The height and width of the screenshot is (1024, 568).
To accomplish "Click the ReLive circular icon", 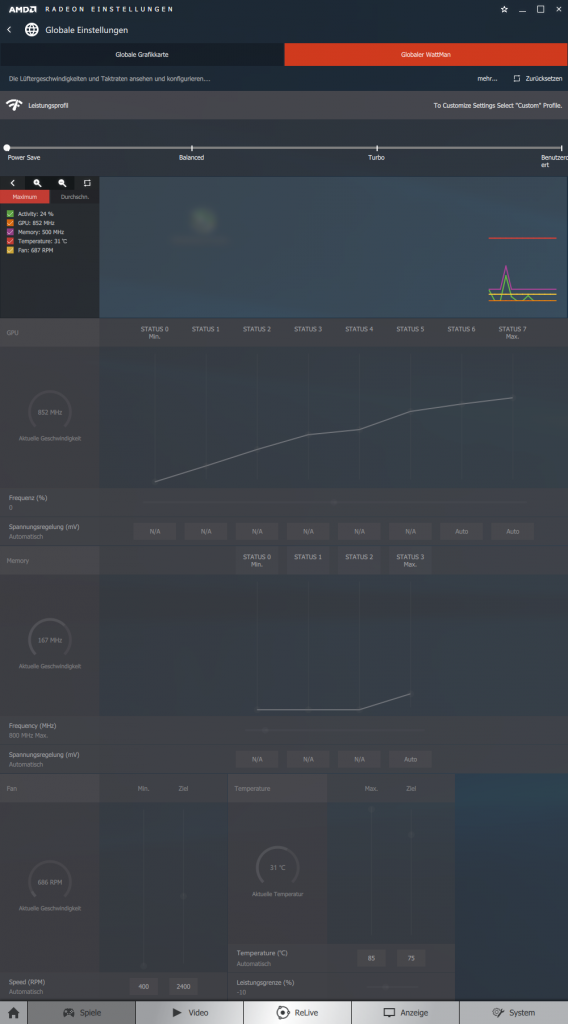I will tap(283, 1013).
